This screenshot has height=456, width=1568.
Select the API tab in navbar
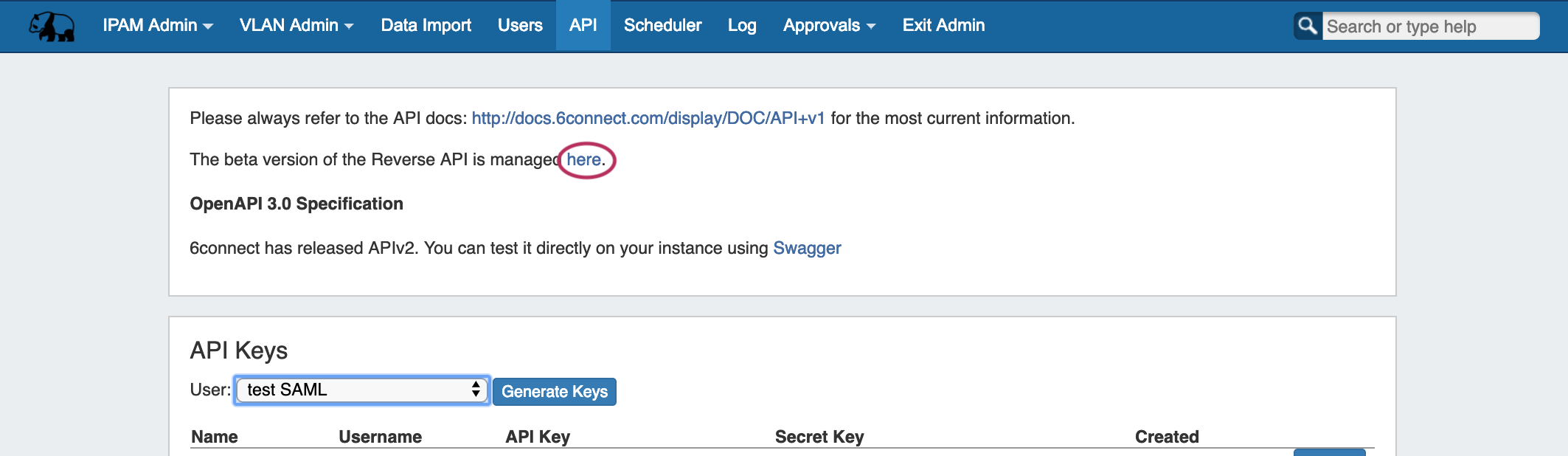tap(583, 25)
